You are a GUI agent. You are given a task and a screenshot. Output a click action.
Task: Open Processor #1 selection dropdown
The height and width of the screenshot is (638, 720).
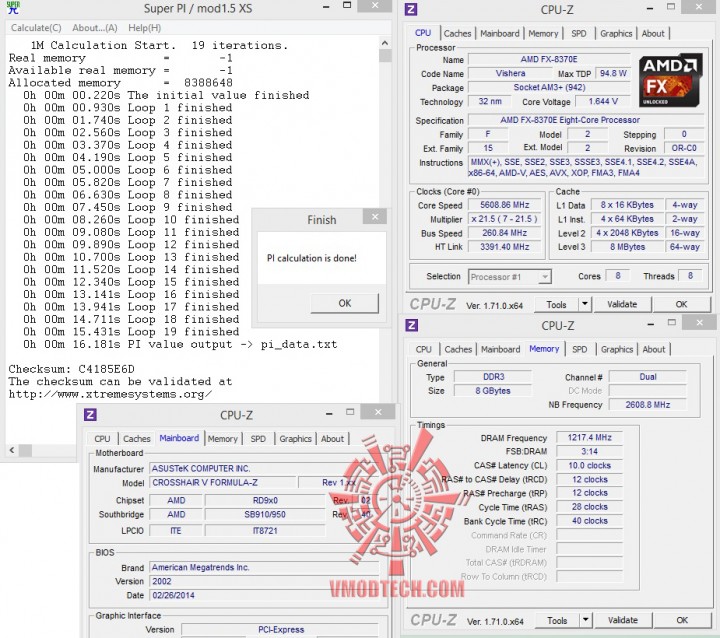pos(510,277)
